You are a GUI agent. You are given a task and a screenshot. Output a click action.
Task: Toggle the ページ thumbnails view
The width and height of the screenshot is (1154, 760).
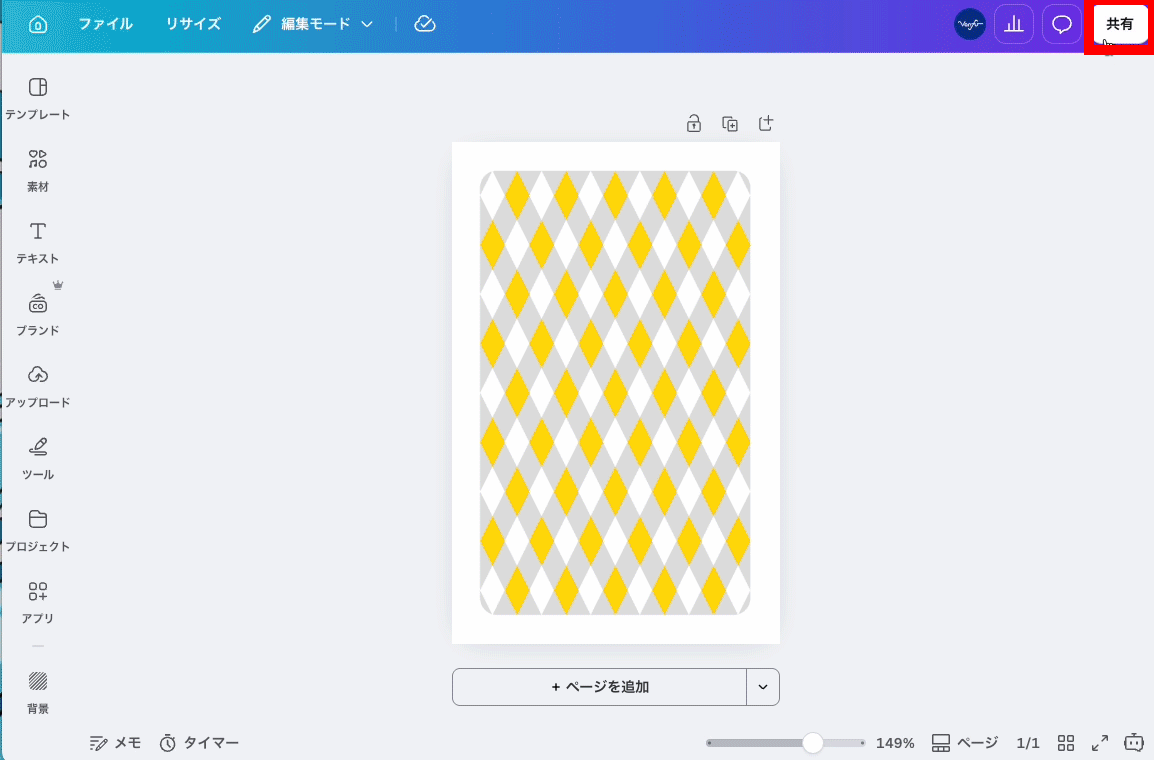965,743
